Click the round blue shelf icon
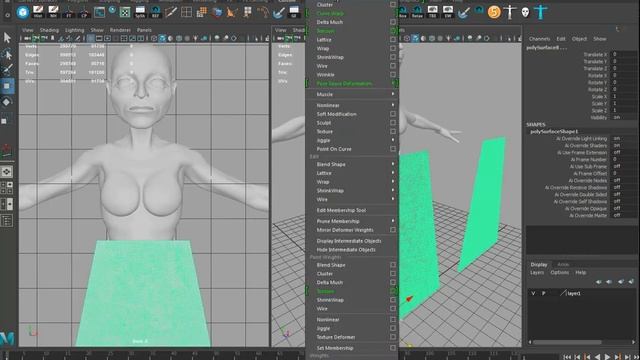Viewport: 640px width, 360px height. [x=23, y=12]
